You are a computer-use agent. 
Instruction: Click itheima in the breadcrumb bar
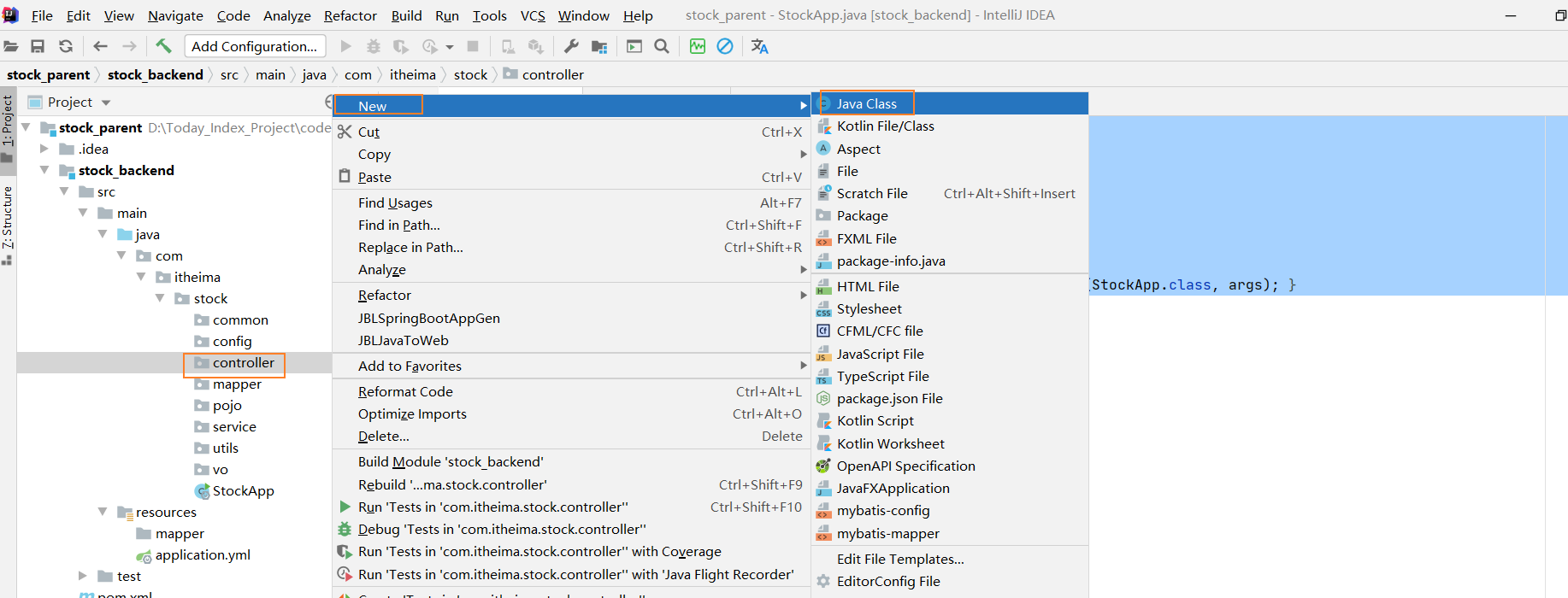[x=413, y=75]
